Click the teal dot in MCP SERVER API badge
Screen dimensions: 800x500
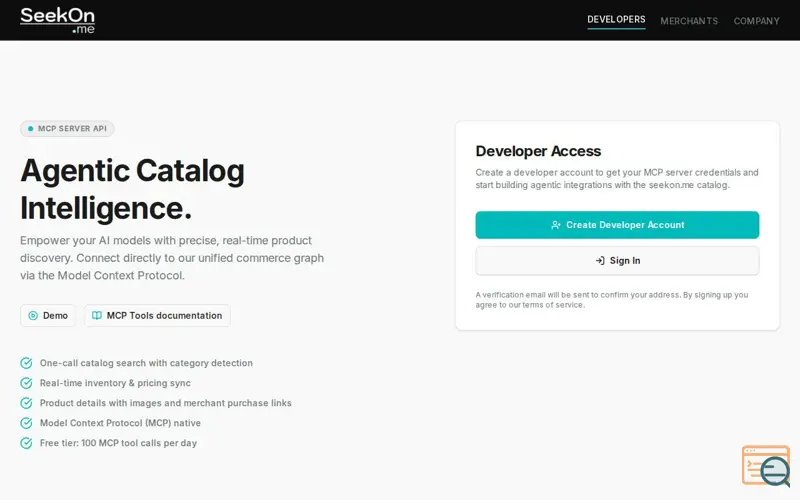tap(31, 129)
